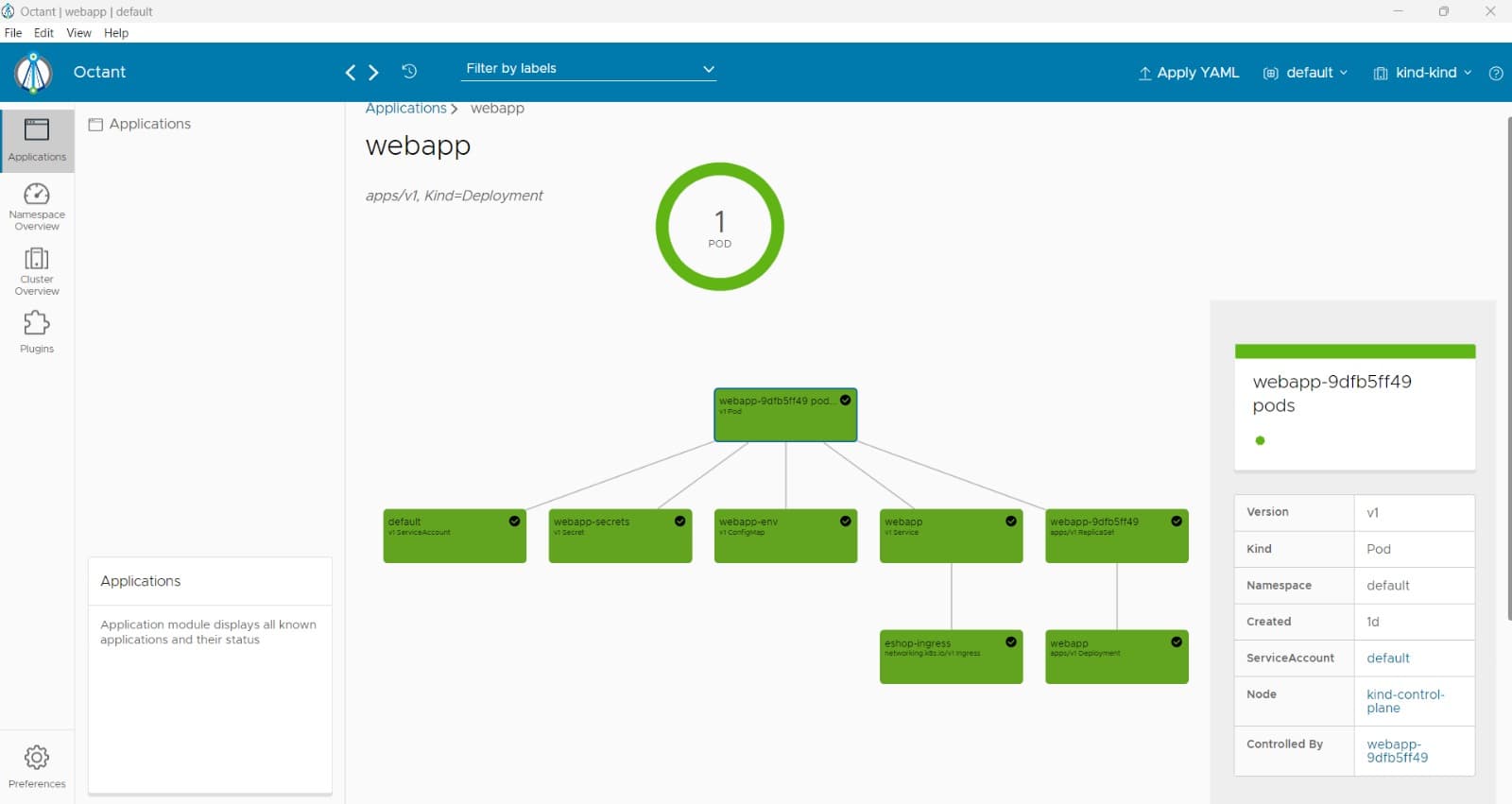
Task: Navigate back with the left arrow
Action: (x=351, y=73)
